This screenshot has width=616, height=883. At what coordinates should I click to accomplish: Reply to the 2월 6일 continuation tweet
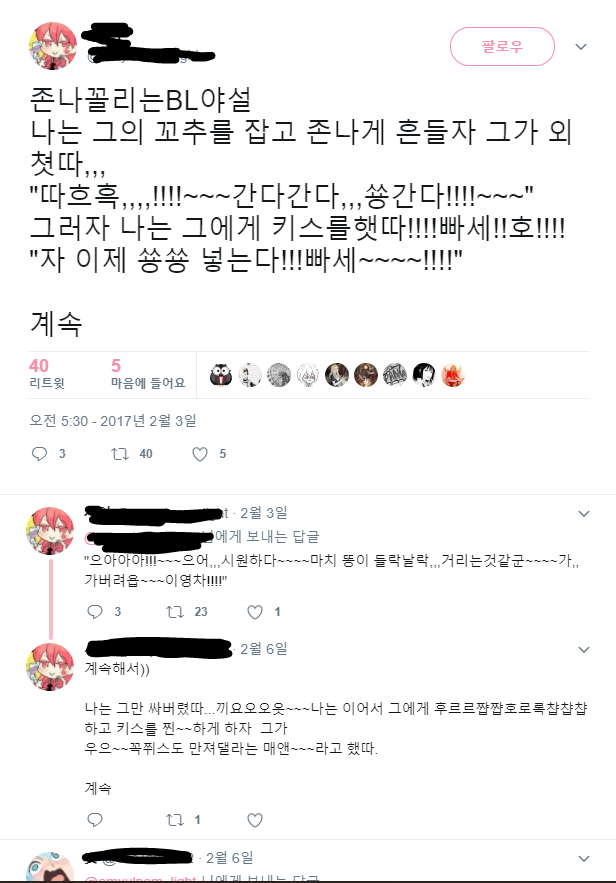coord(95,819)
